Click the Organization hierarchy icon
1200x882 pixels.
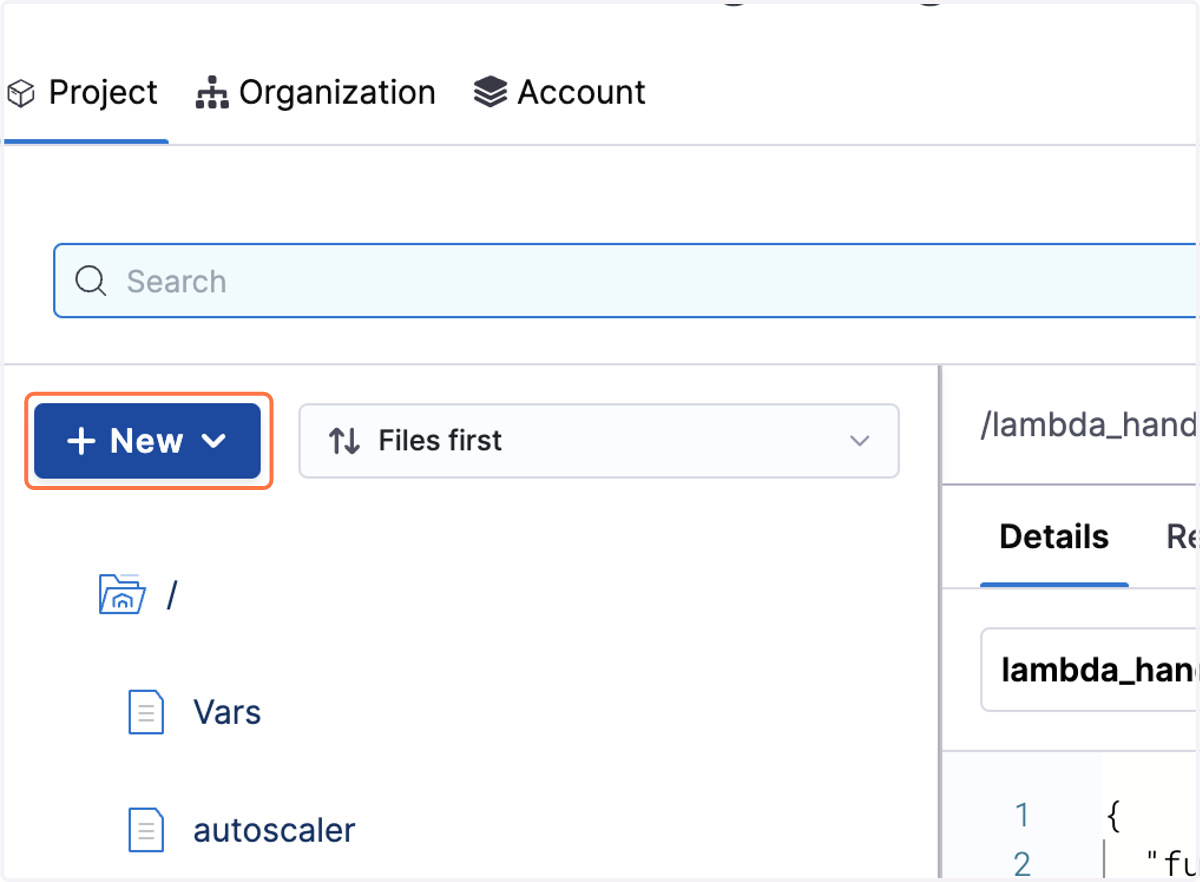211,93
